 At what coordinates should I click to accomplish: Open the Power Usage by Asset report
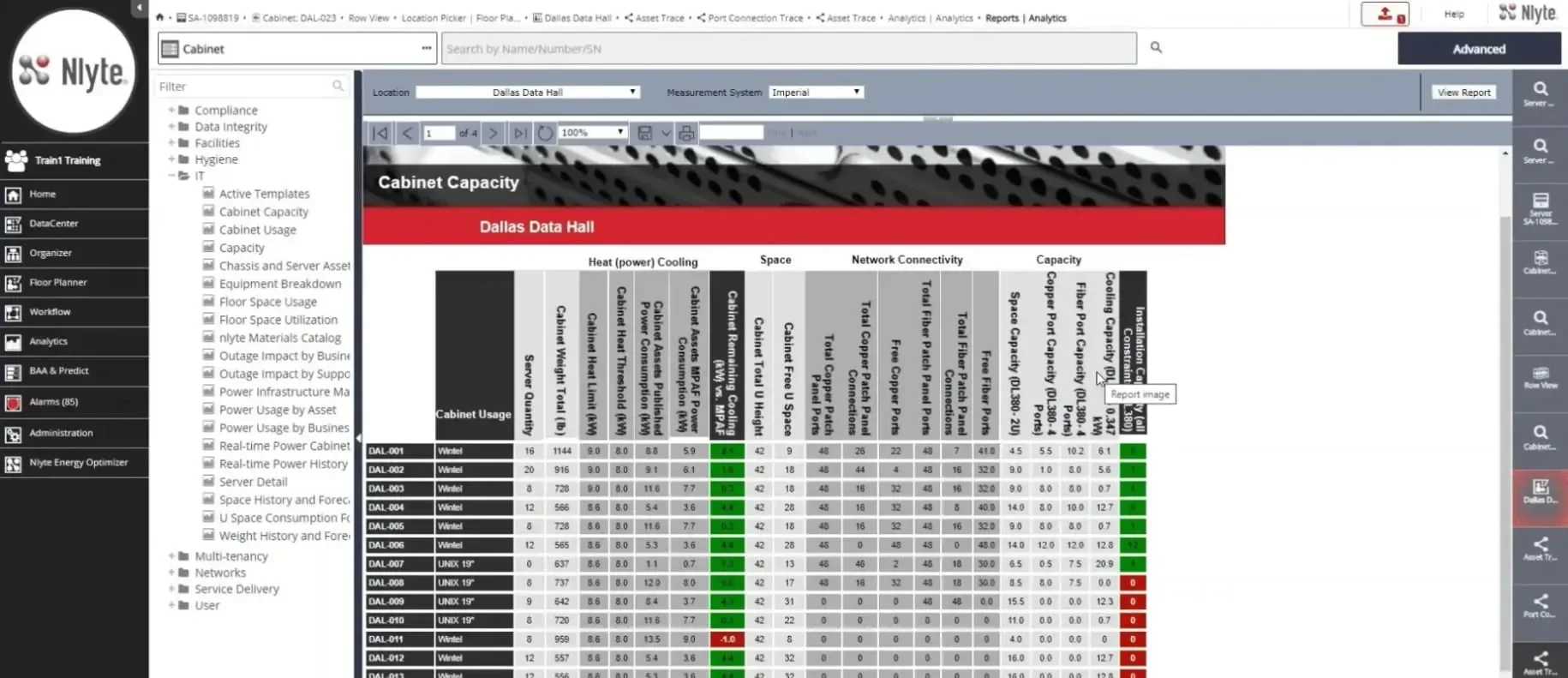(x=278, y=410)
